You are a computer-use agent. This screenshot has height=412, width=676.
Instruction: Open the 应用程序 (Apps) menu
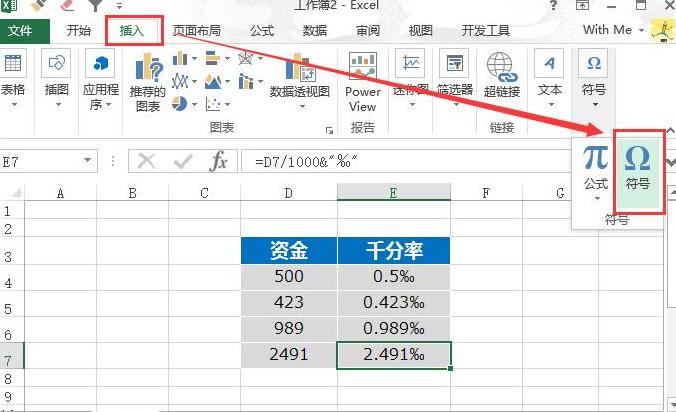[100, 80]
